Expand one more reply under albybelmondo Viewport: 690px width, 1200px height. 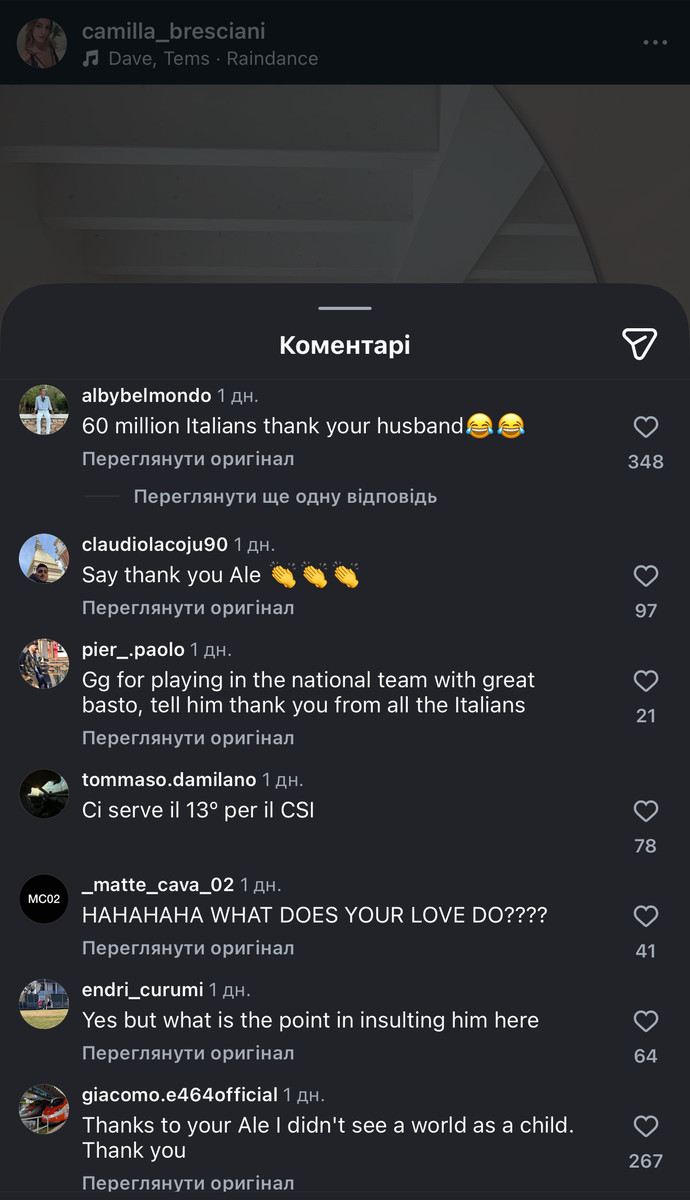285,497
